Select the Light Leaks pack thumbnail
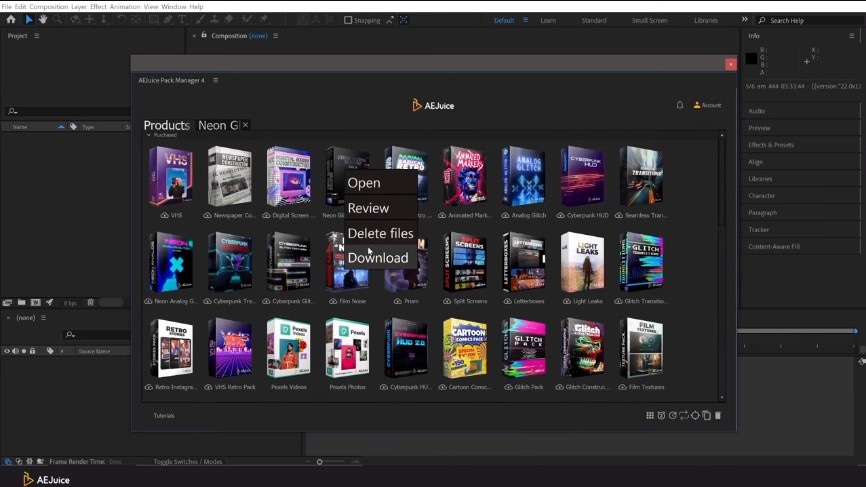Image resolution: width=866 pixels, height=487 pixels. pyautogui.click(x=582, y=262)
